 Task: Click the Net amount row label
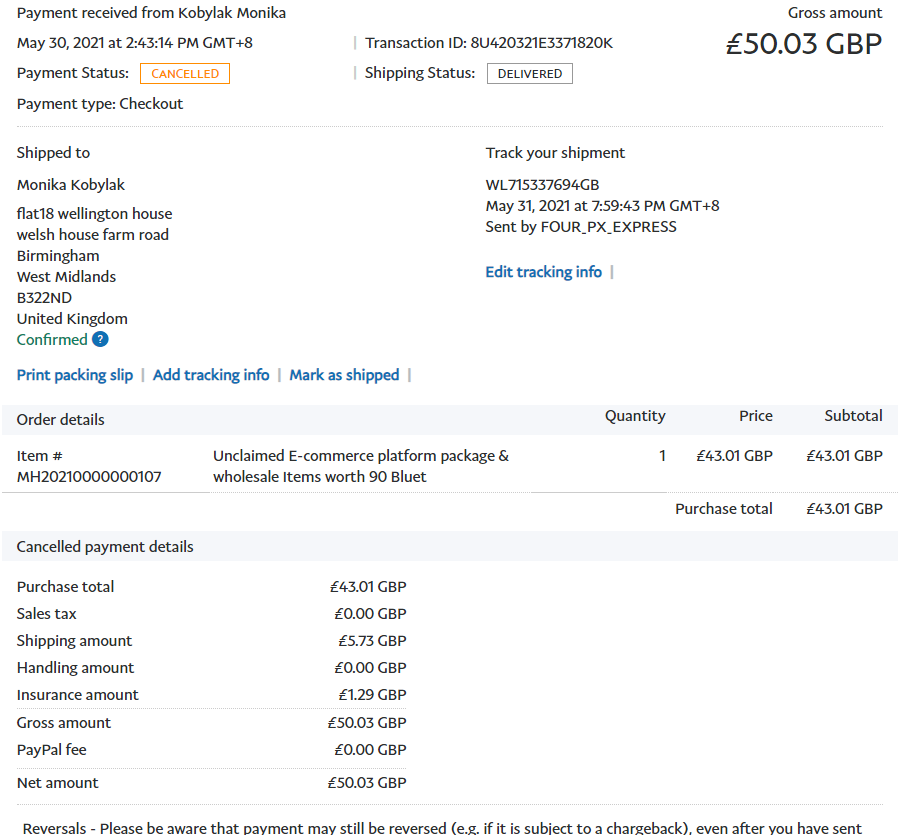[x=58, y=783]
